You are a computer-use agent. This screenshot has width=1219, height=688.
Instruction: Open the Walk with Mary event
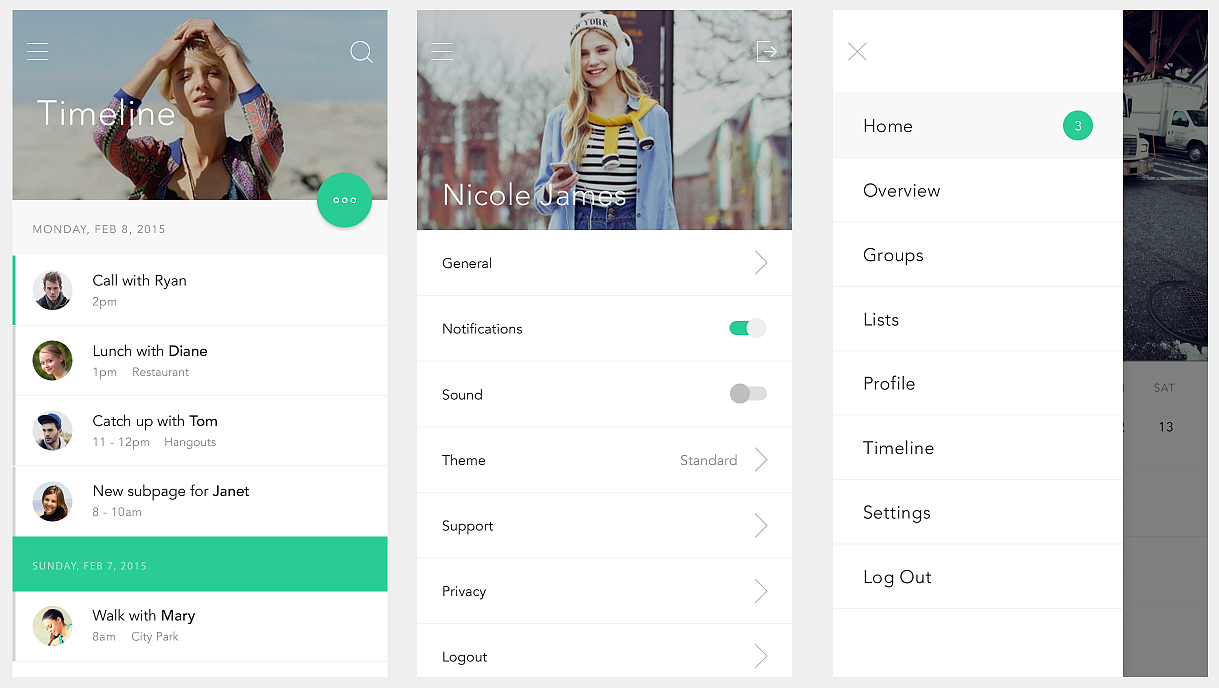pos(200,626)
